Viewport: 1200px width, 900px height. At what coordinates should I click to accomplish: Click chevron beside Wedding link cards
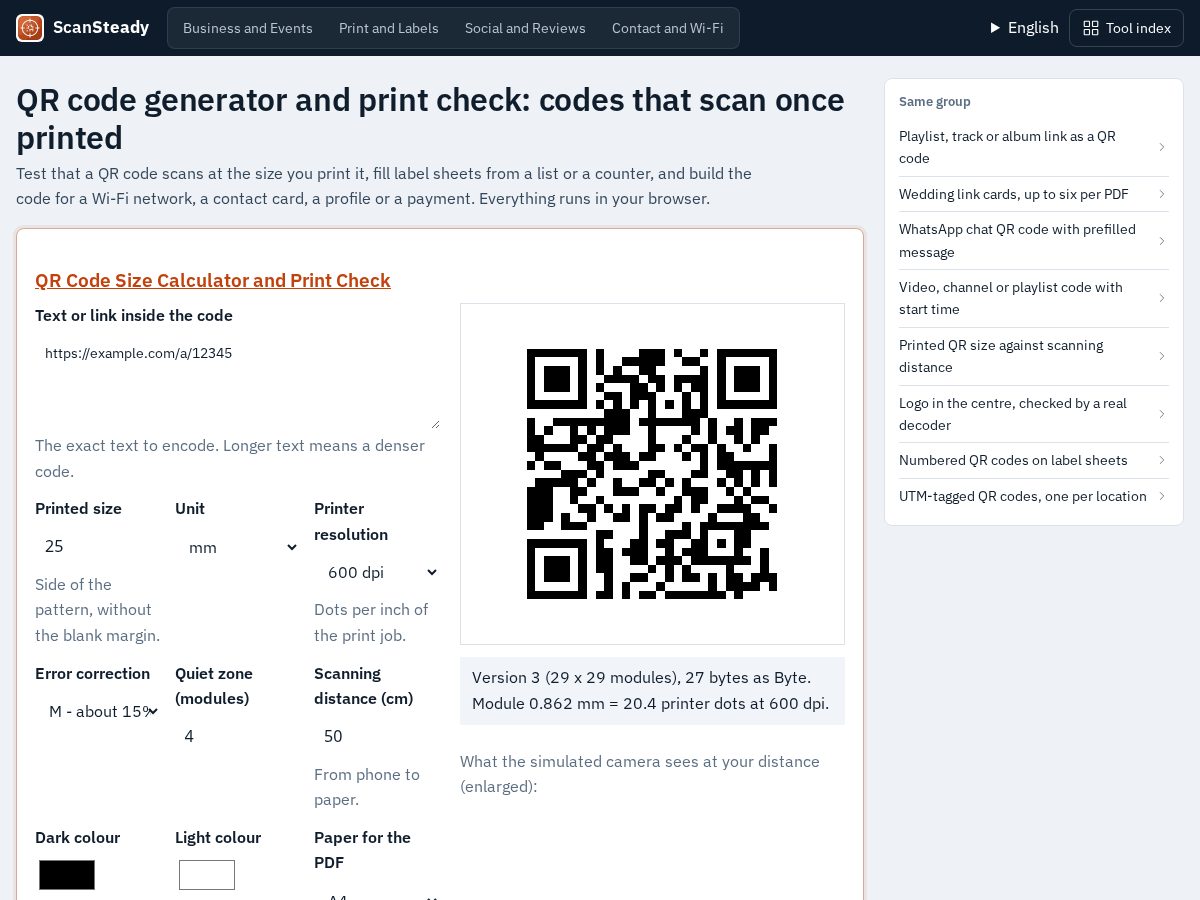point(1162,194)
